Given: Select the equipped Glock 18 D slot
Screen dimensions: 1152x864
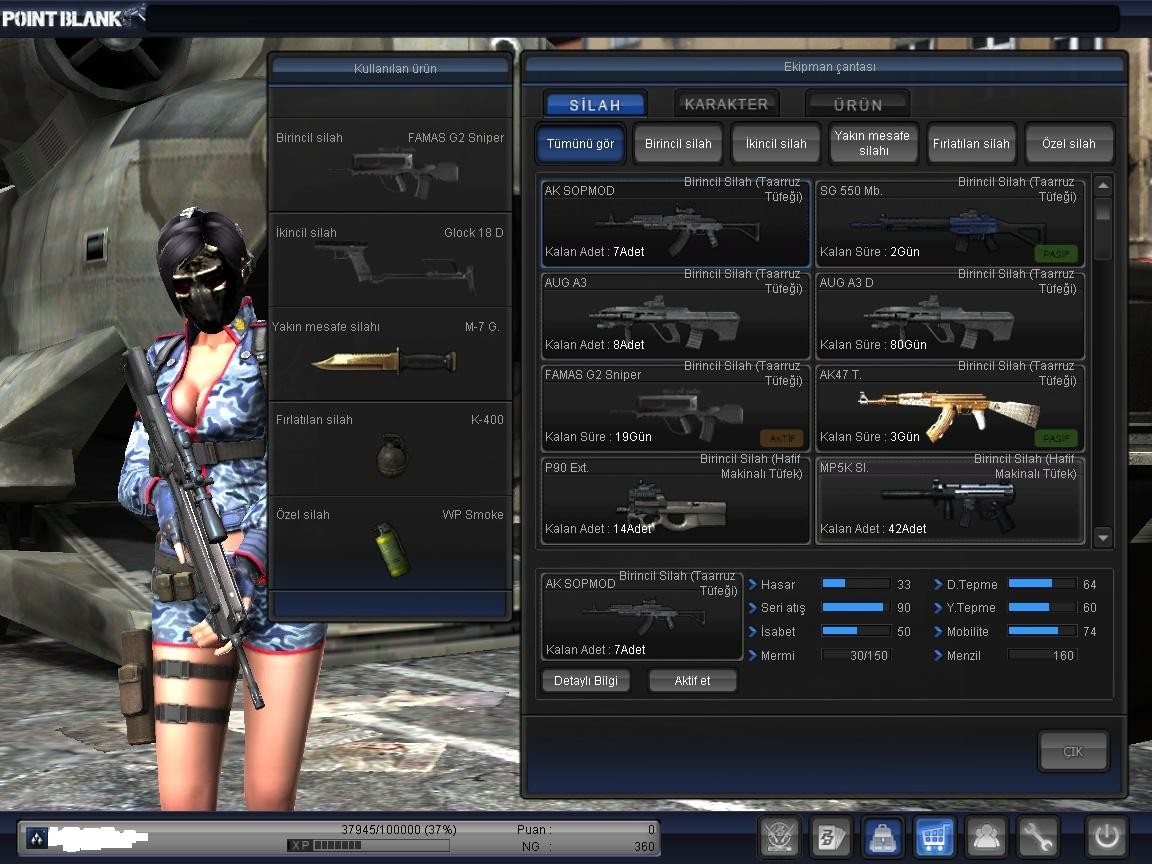Looking at the screenshot, I should (390, 259).
